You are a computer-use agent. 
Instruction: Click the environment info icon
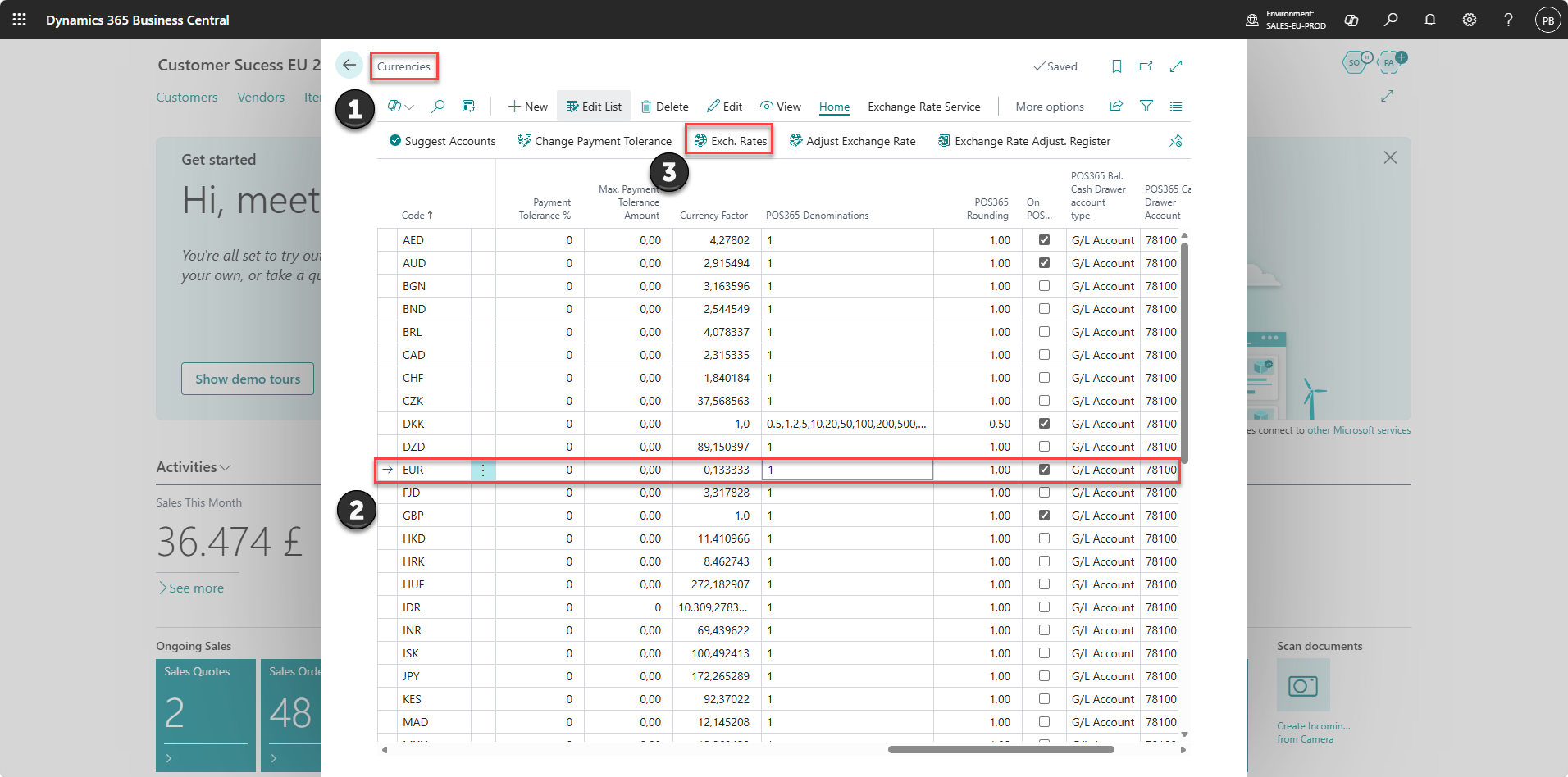pos(1252,20)
